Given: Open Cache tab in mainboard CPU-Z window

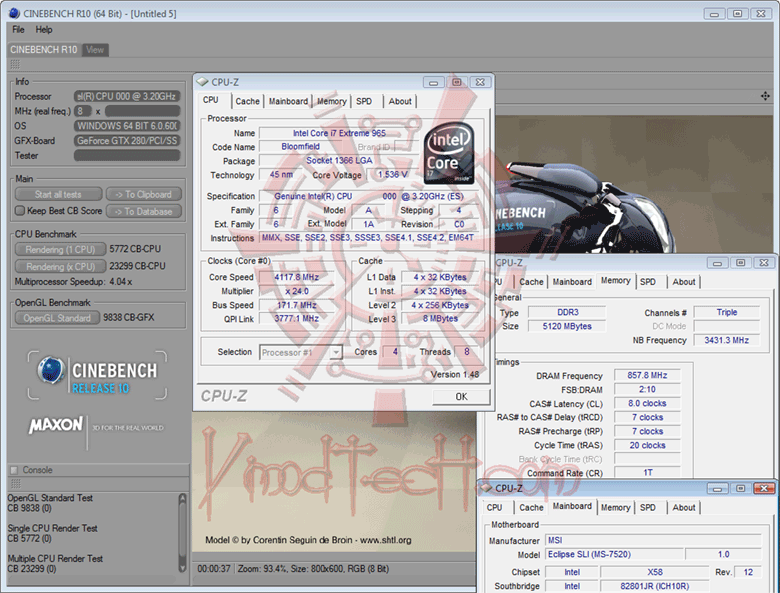Looking at the screenshot, I should pyautogui.click(x=531, y=507).
